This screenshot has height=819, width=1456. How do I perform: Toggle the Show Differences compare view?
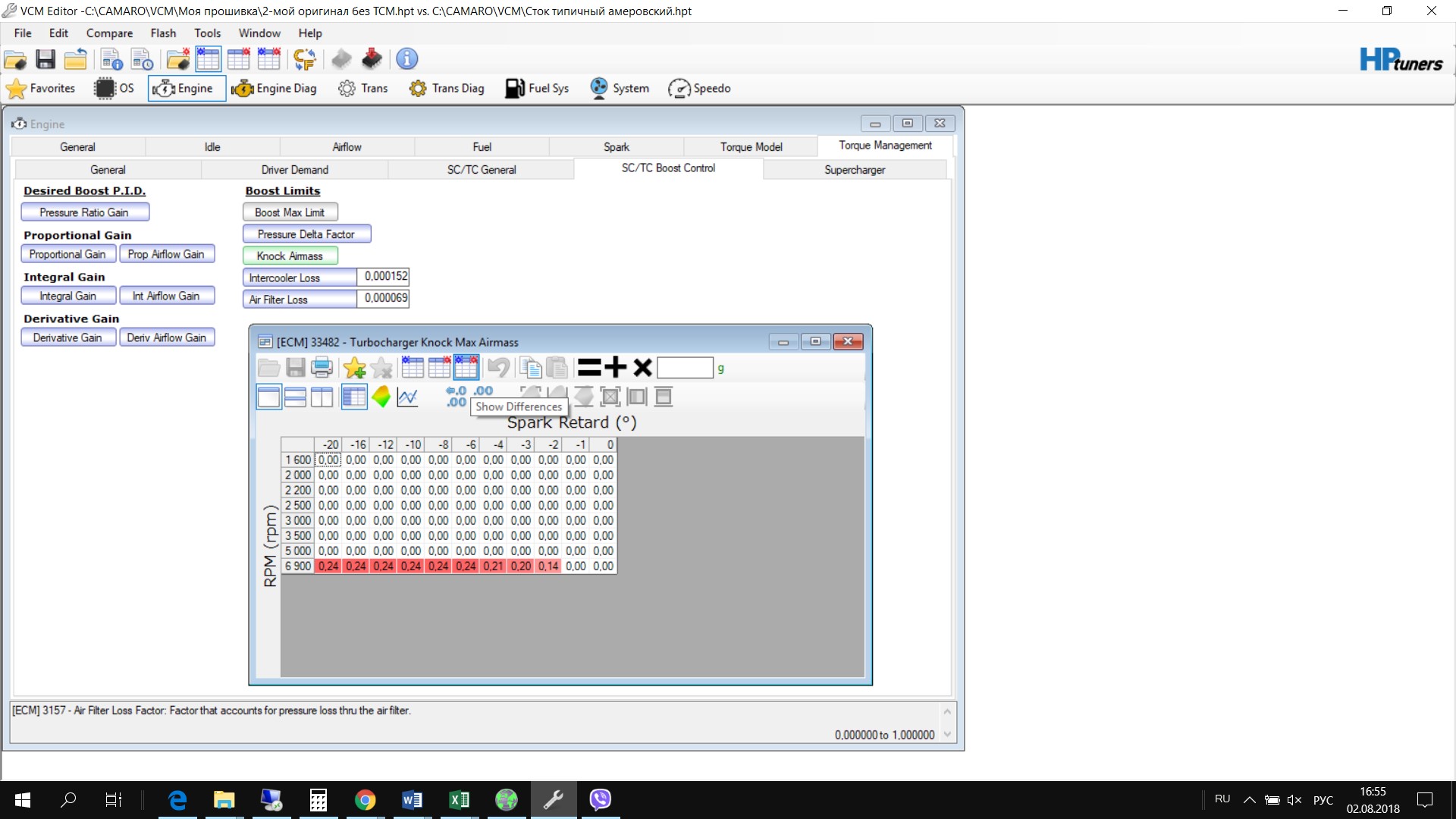466,368
